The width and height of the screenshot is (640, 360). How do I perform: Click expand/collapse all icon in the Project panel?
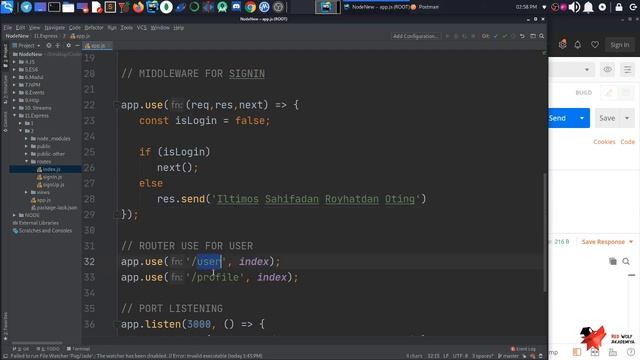58,45
